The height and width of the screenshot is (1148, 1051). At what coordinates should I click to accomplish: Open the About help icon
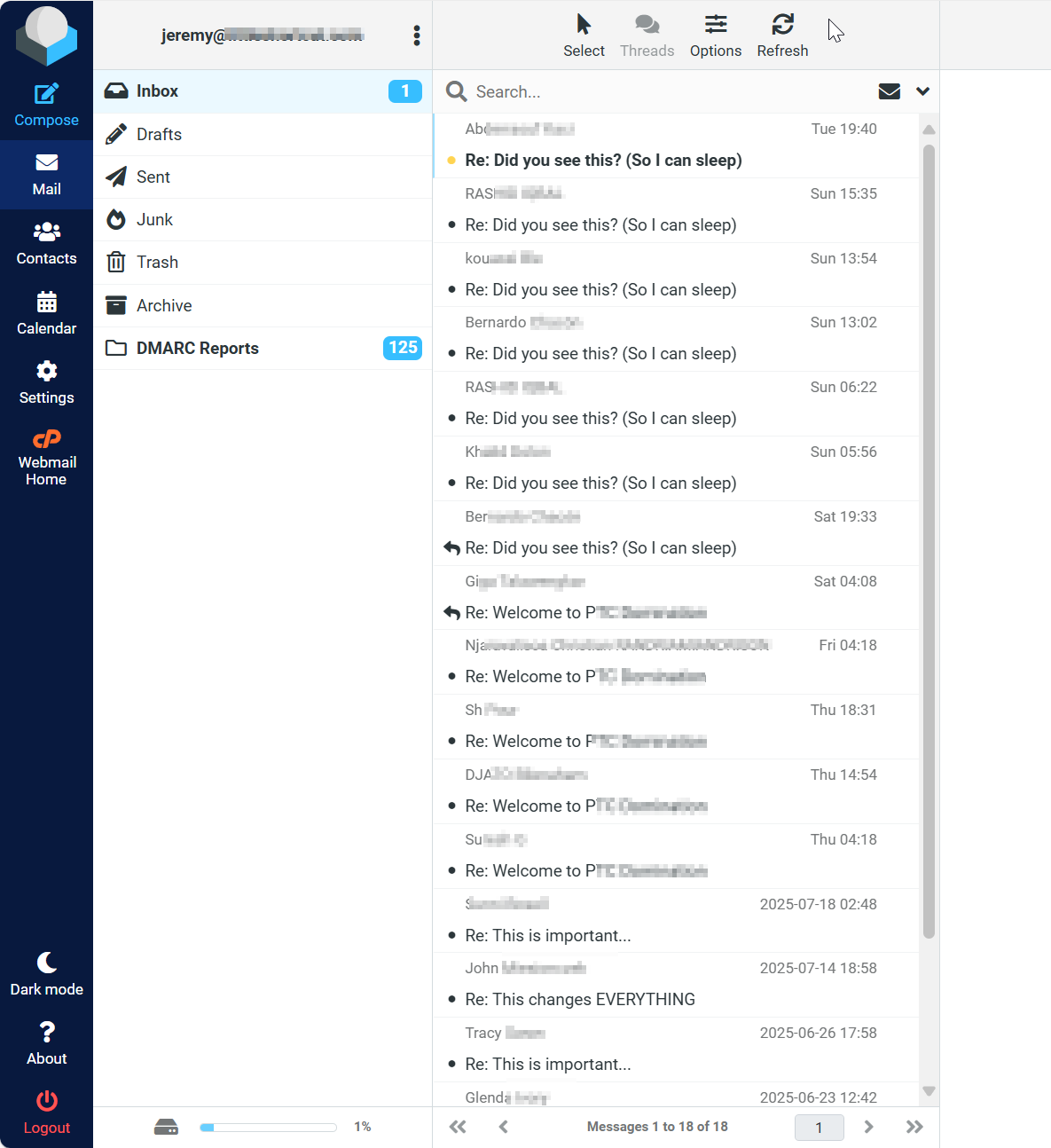coord(46,1043)
